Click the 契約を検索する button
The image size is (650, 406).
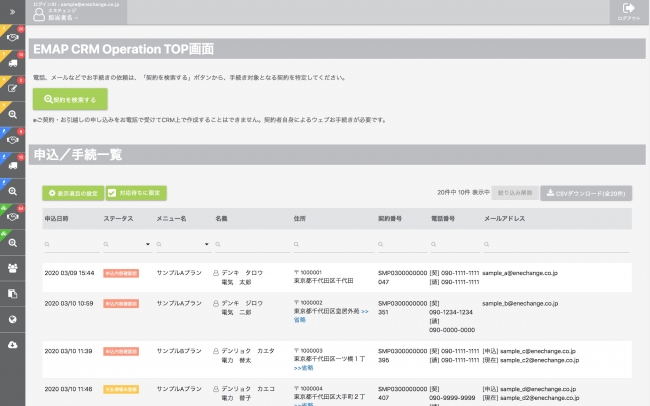(x=65, y=99)
